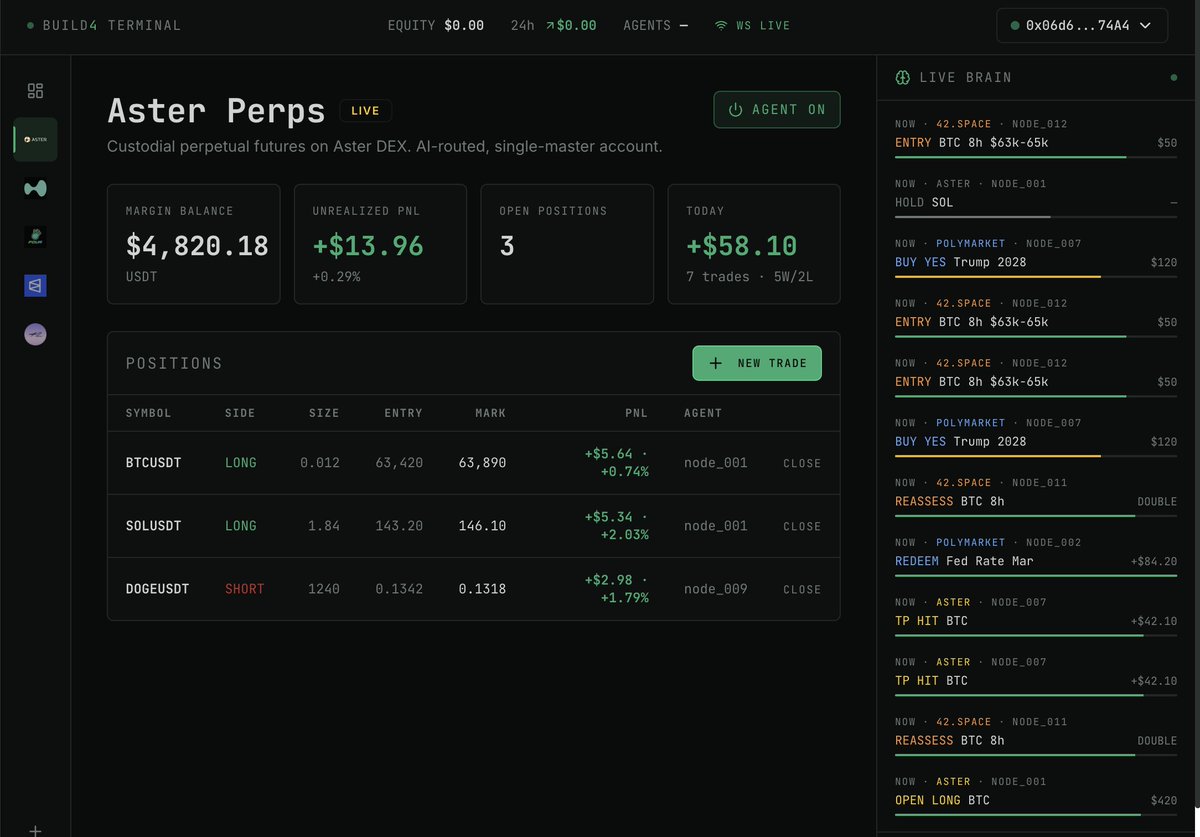Click the AGENT column header
This screenshot has width=1200, height=837.
tap(703, 413)
